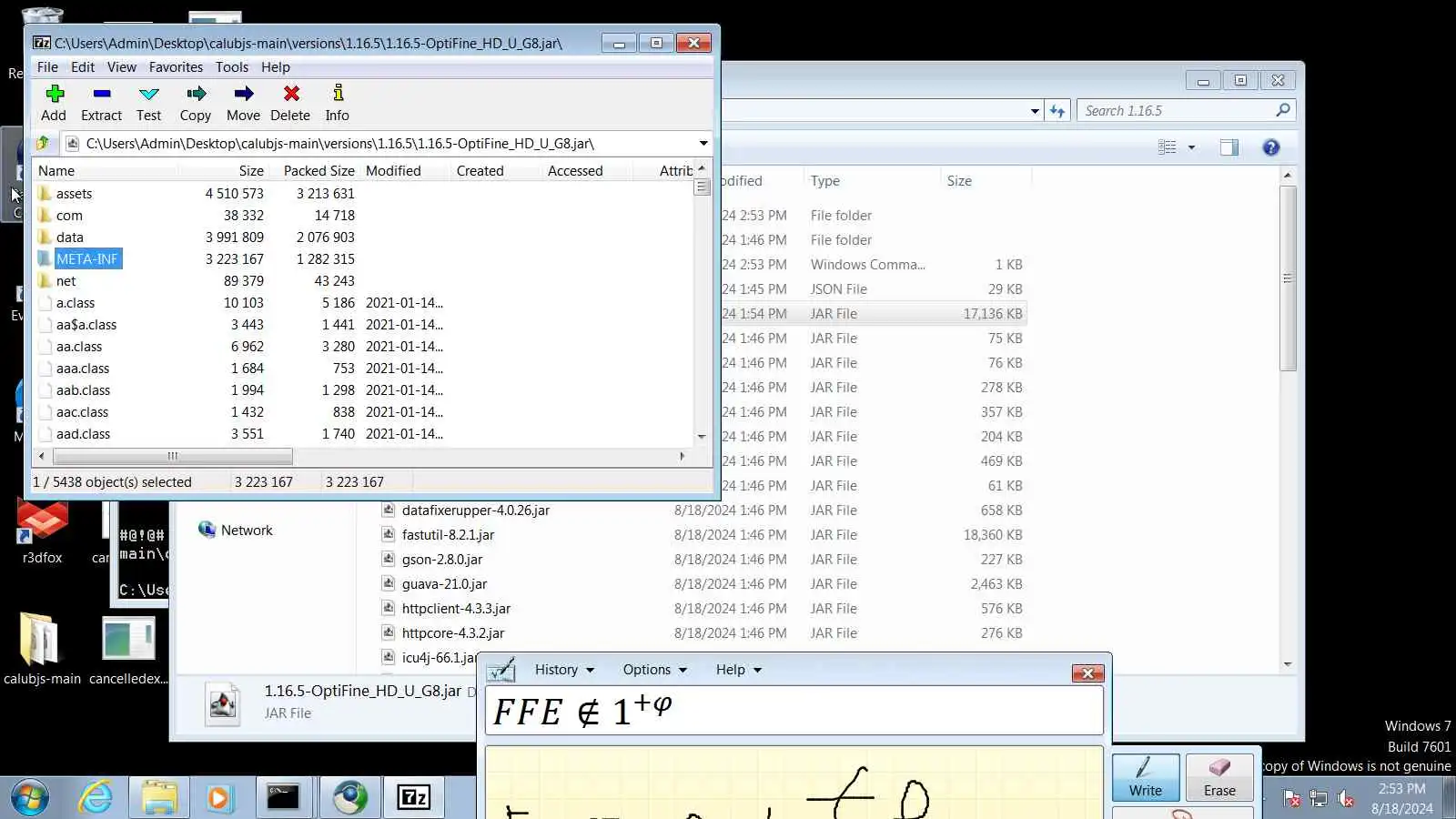Open the Edit menu in 7-Zip
This screenshot has width=1456, height=819.
83,67
